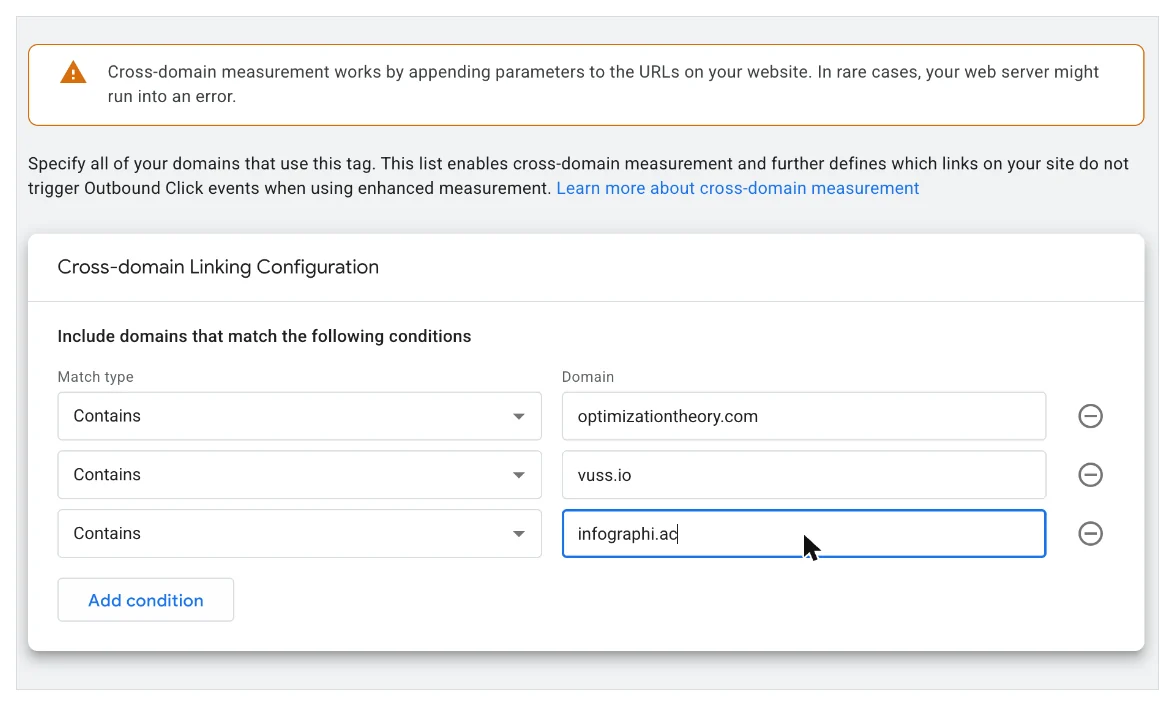
Task: Remove the infographi.ac condition row
Action: (1090, 534)
